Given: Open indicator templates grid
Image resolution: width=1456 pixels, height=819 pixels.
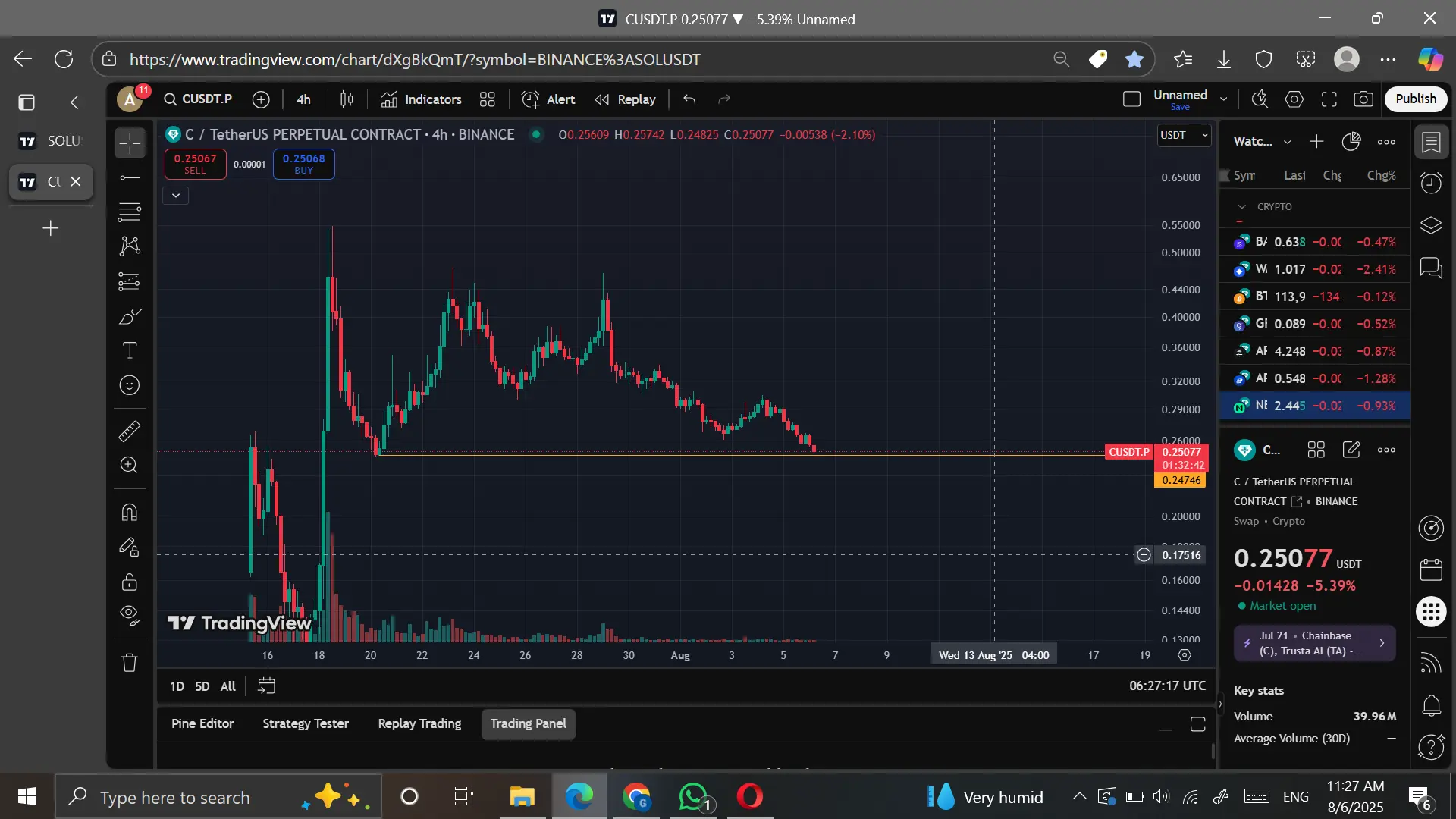Looking at the screenshot, I should coord(488,99).
